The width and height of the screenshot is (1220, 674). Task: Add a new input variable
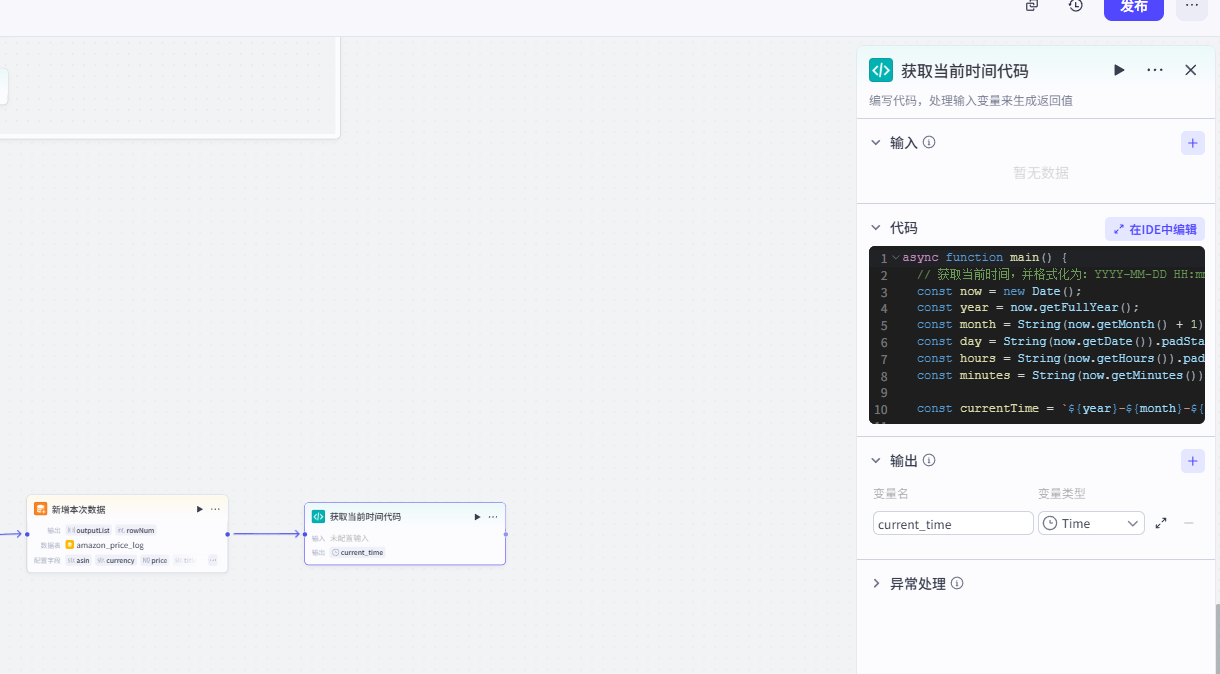click(1192, 143)
